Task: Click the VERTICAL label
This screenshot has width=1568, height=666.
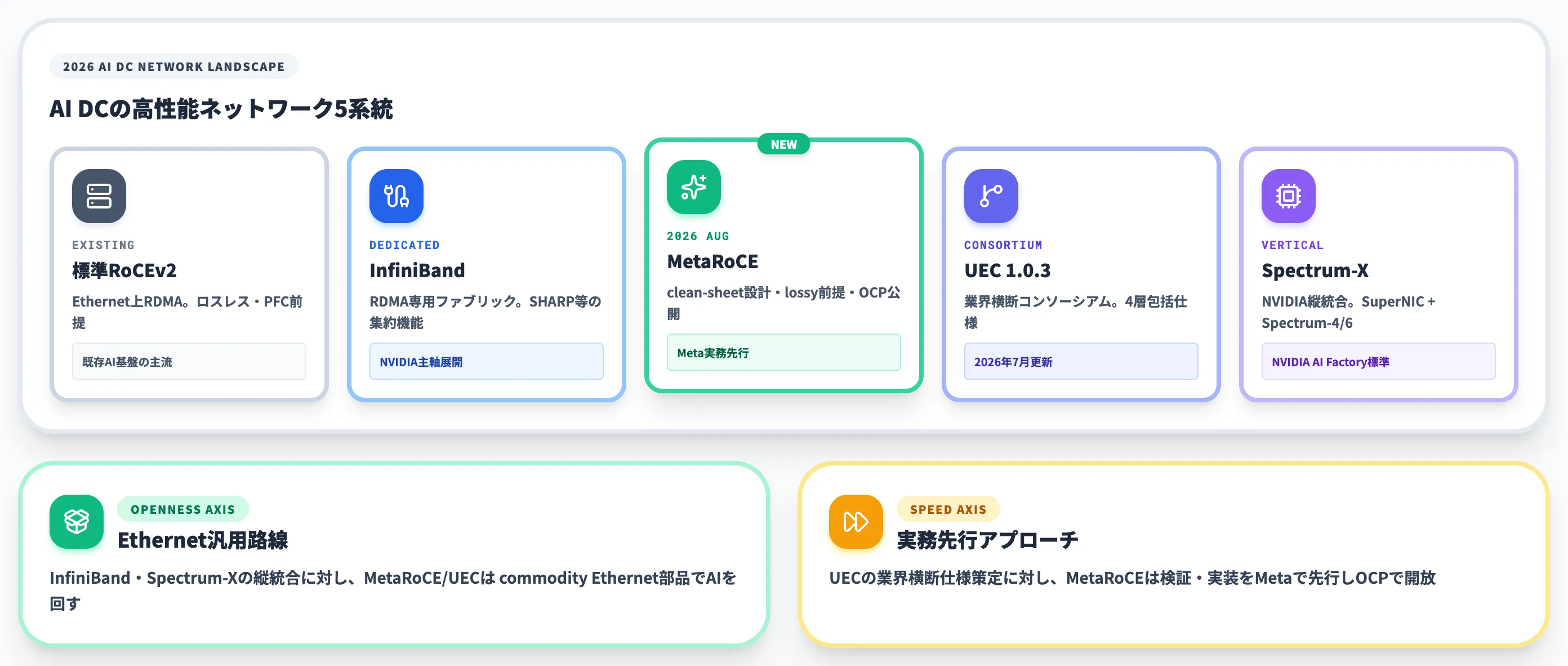Action: click(1292, 245)
